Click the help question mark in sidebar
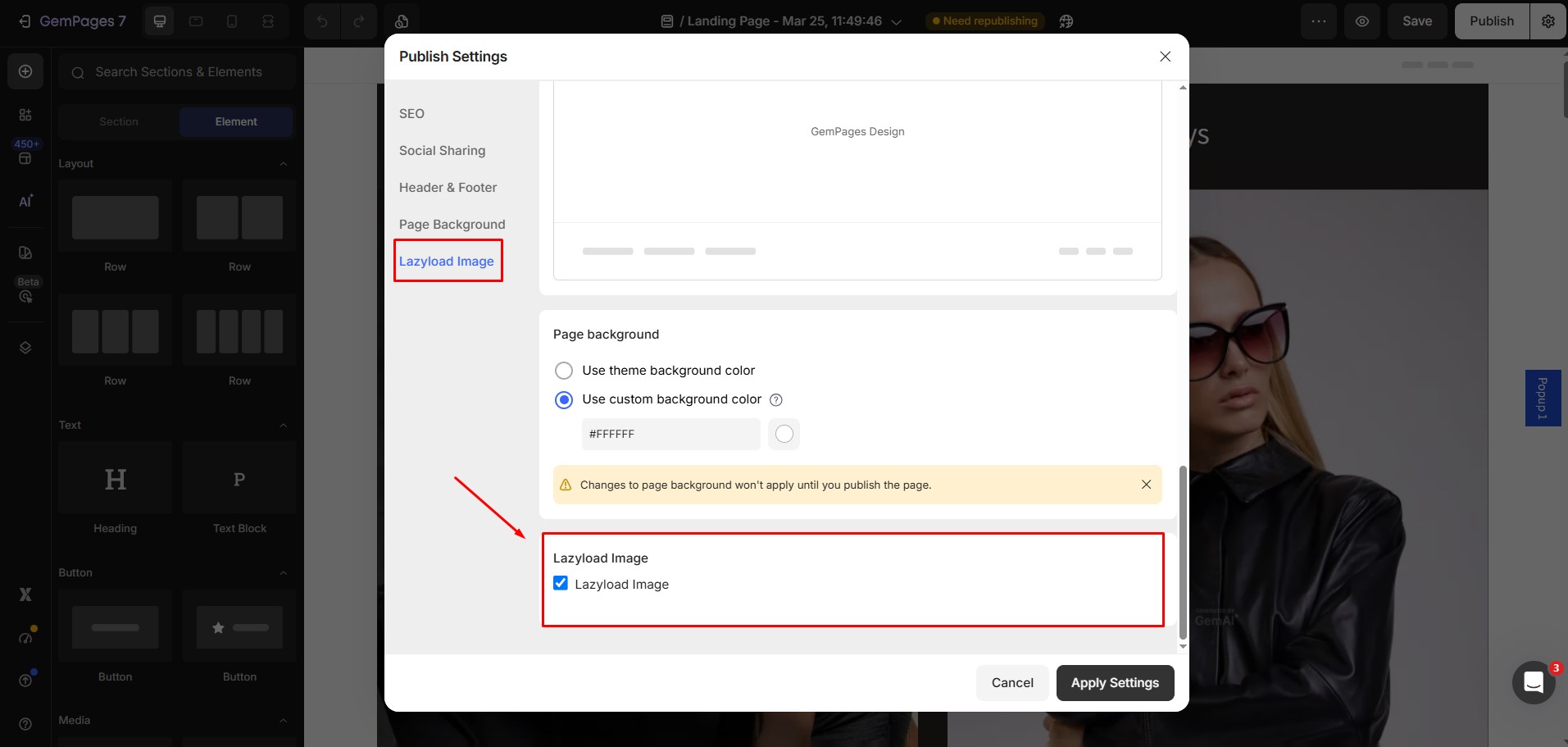The width and height of the screenshot is (1568, 747). coord(25,724)
